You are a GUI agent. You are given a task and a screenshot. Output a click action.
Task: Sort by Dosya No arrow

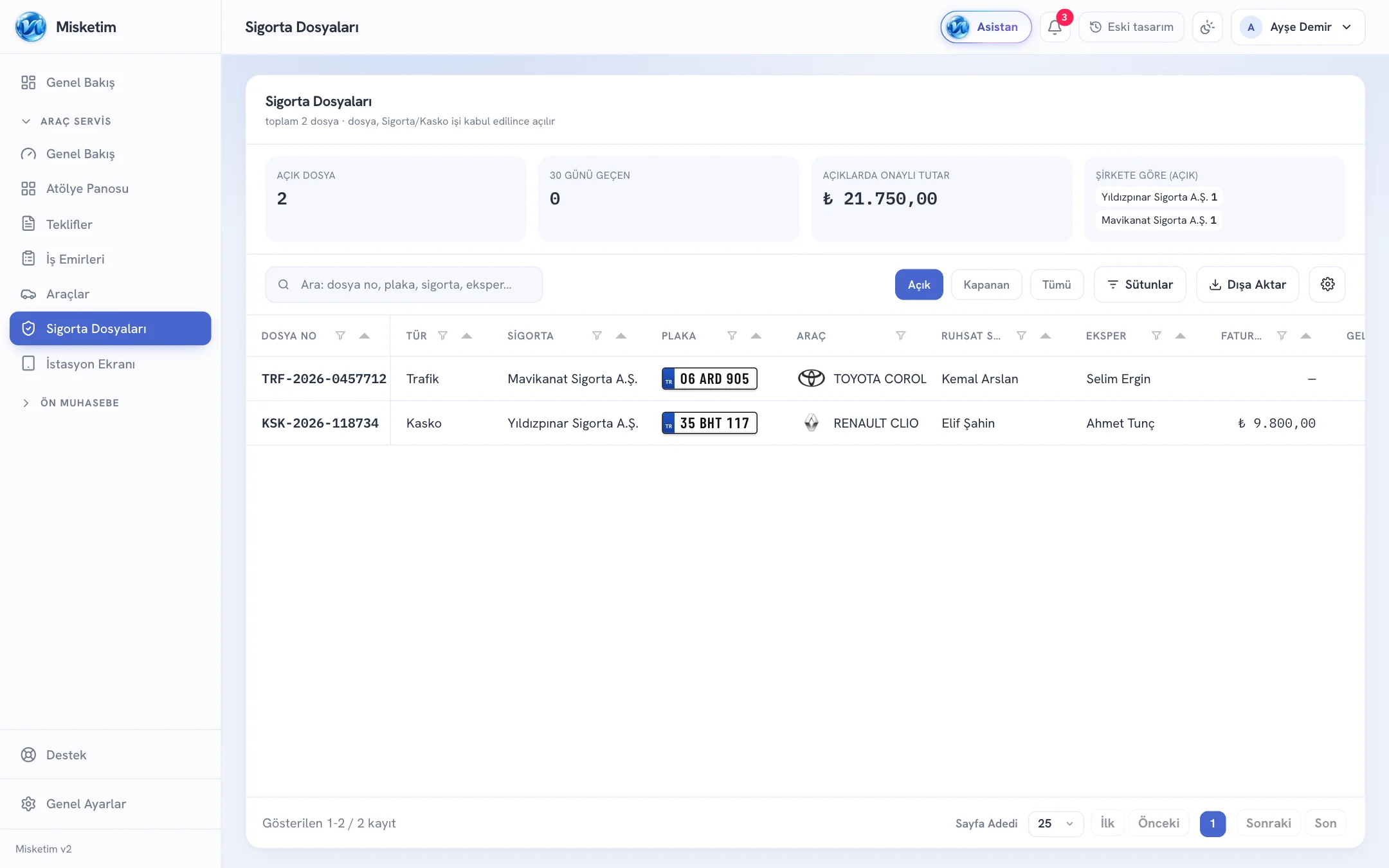365,336
